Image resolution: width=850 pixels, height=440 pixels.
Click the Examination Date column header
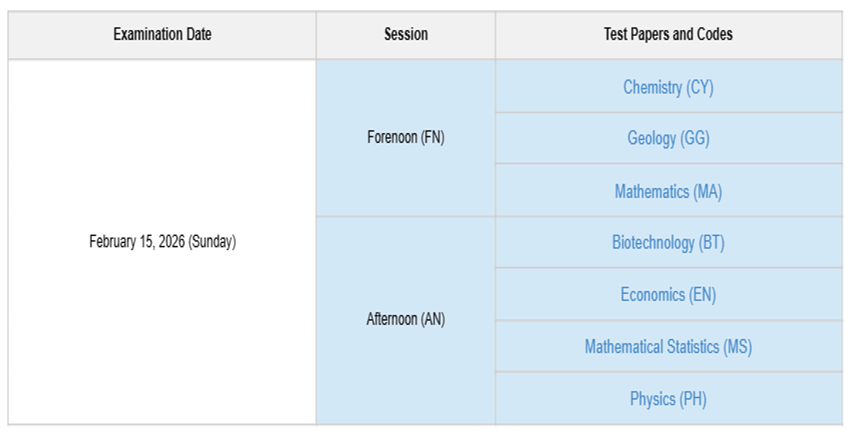point(162,35)
